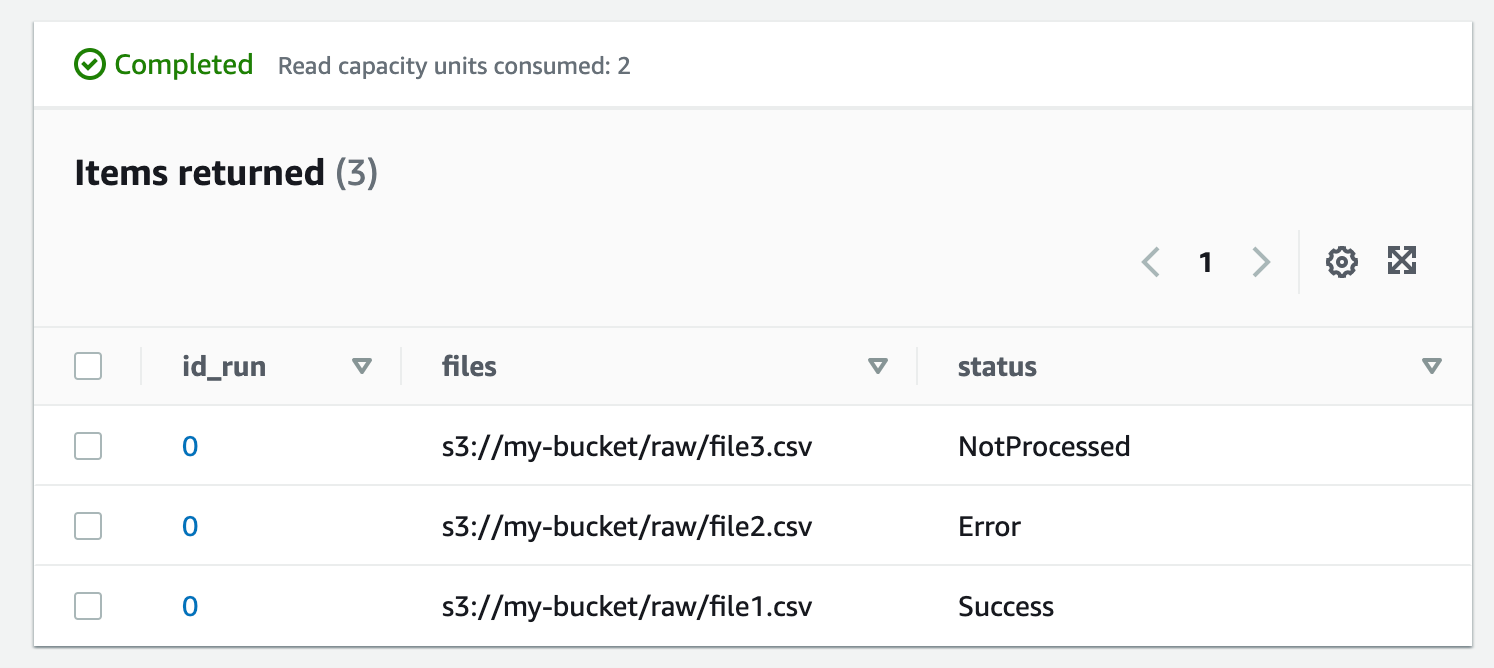This screenshot has height=668, width=1494.
Task: Tick the file1.csv row checkbox
Action: 88,606
